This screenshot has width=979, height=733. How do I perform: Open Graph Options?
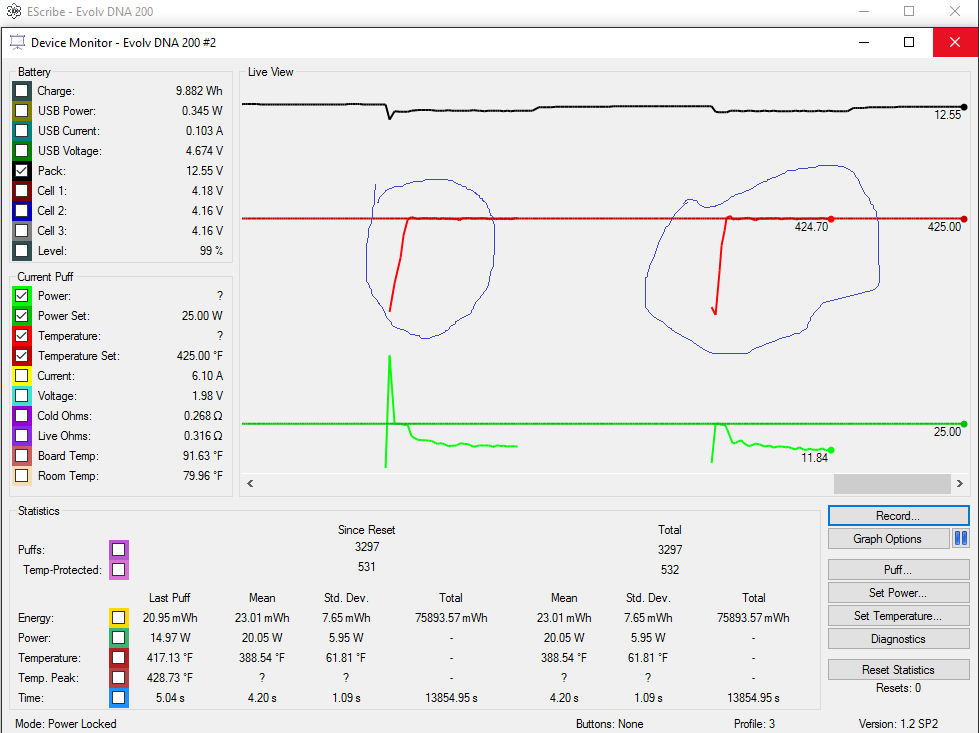887,538
